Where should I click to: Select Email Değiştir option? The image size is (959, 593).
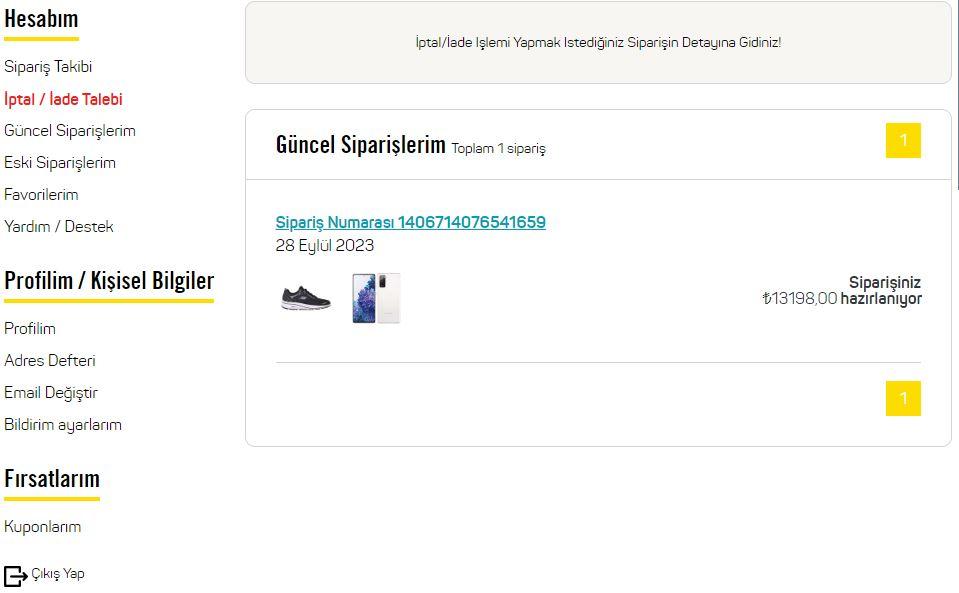pyautogui.click(x=51, y=393)
